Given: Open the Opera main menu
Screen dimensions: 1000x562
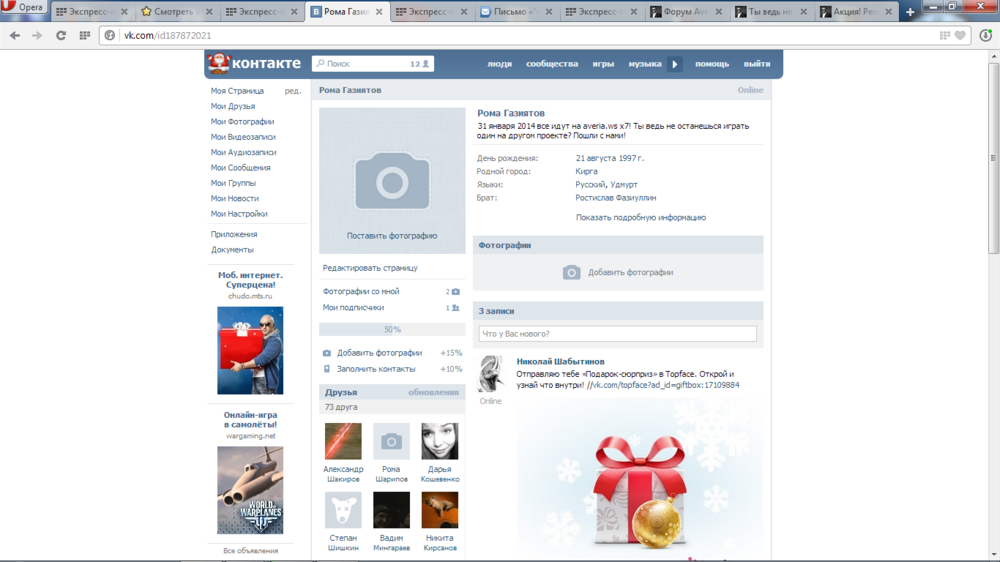Looking at the screenshot, I should (23, 7).
